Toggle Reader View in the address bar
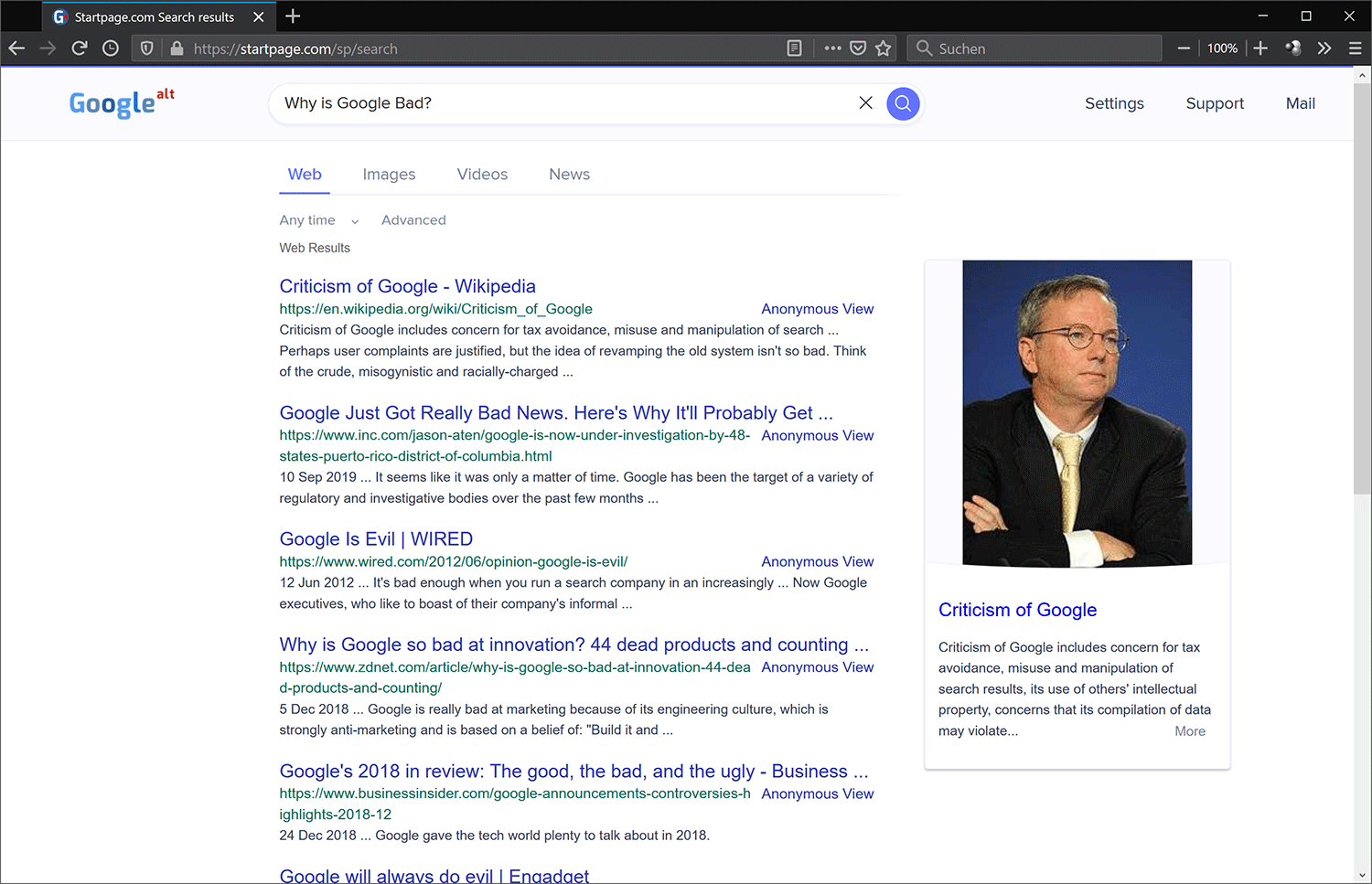This screenshot has height=884, width=1372. click(x=794, y=48)
